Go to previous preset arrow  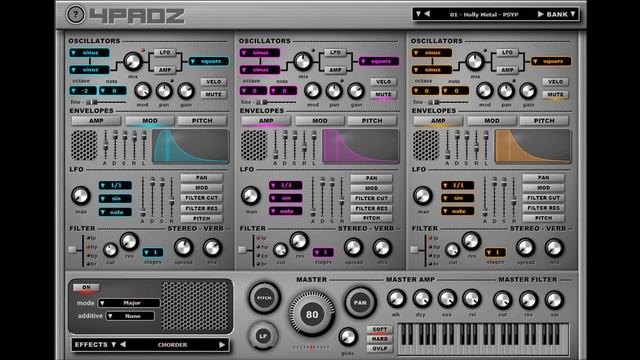coord(427,14)
